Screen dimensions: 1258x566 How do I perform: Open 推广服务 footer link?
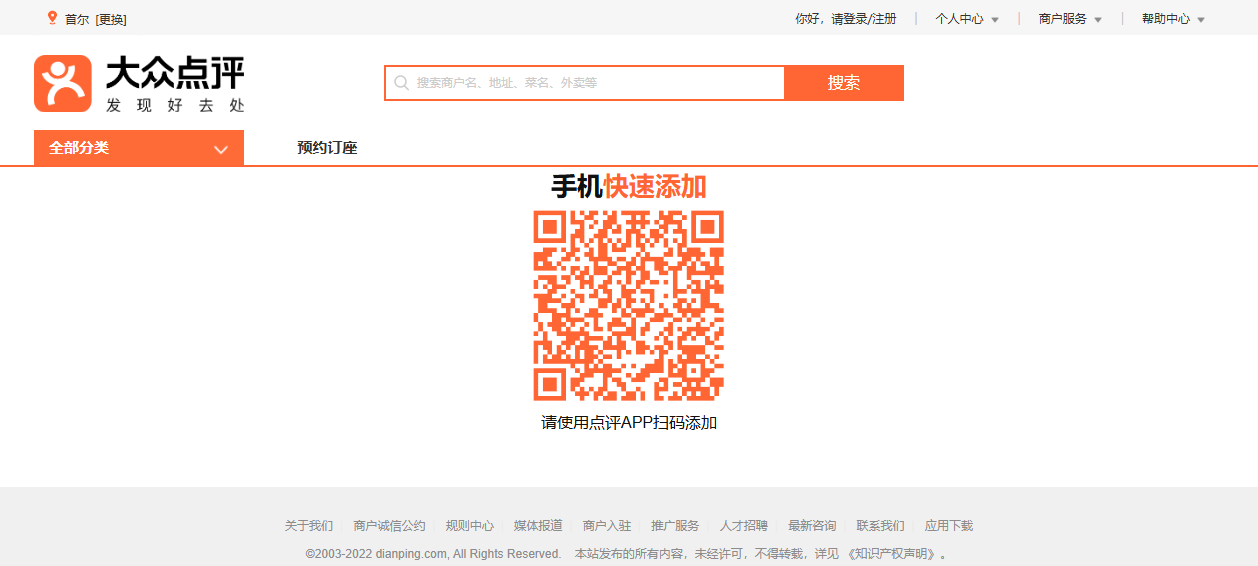pyautogui.click(x=675, y=526)
